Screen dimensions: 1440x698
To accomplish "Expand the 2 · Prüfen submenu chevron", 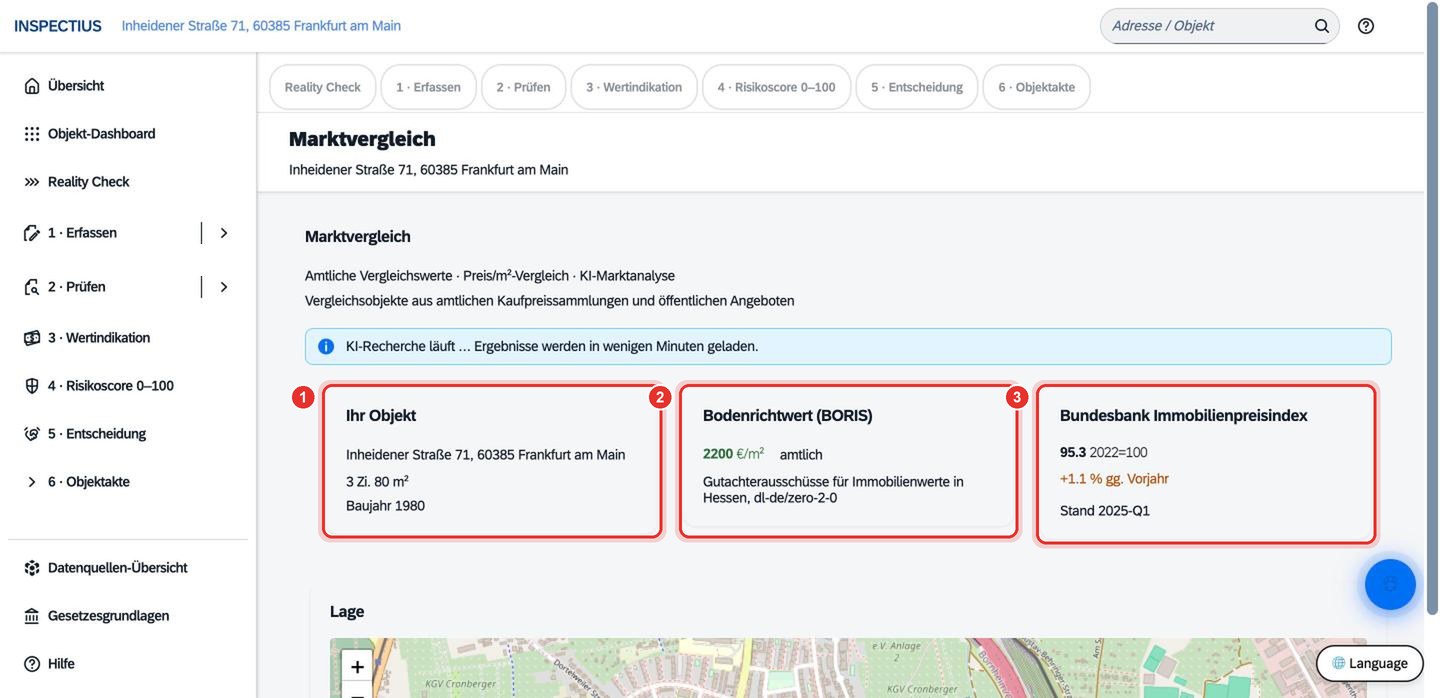I will coord(224,287).
